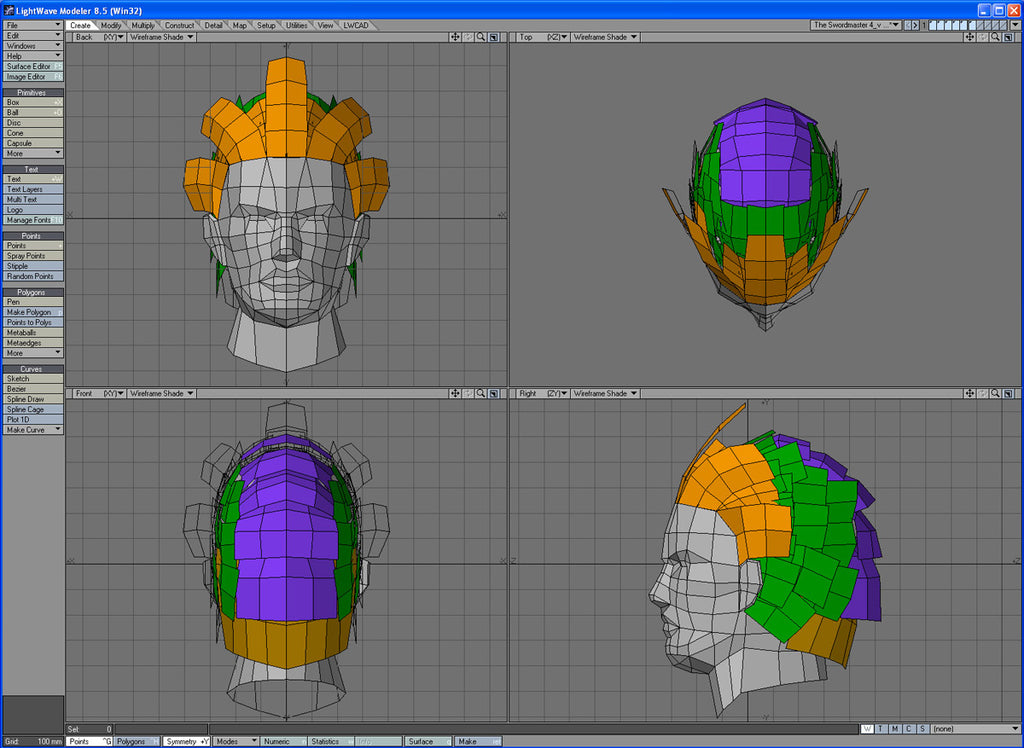Viewport: 1024px width, 748px height.
Task: Maximize the Right viewport with its corner icon
Action: coord(1006,394)
